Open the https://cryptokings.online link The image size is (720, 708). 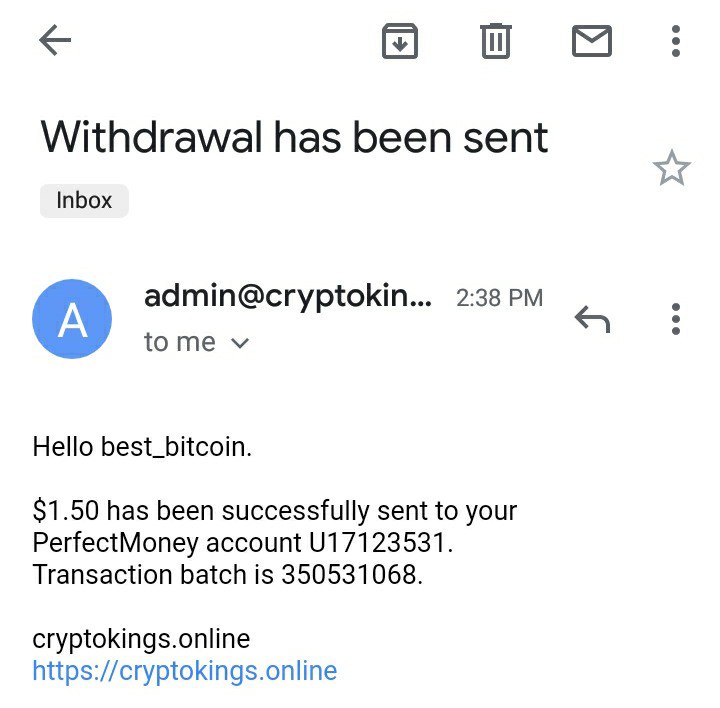pos(185,670)
